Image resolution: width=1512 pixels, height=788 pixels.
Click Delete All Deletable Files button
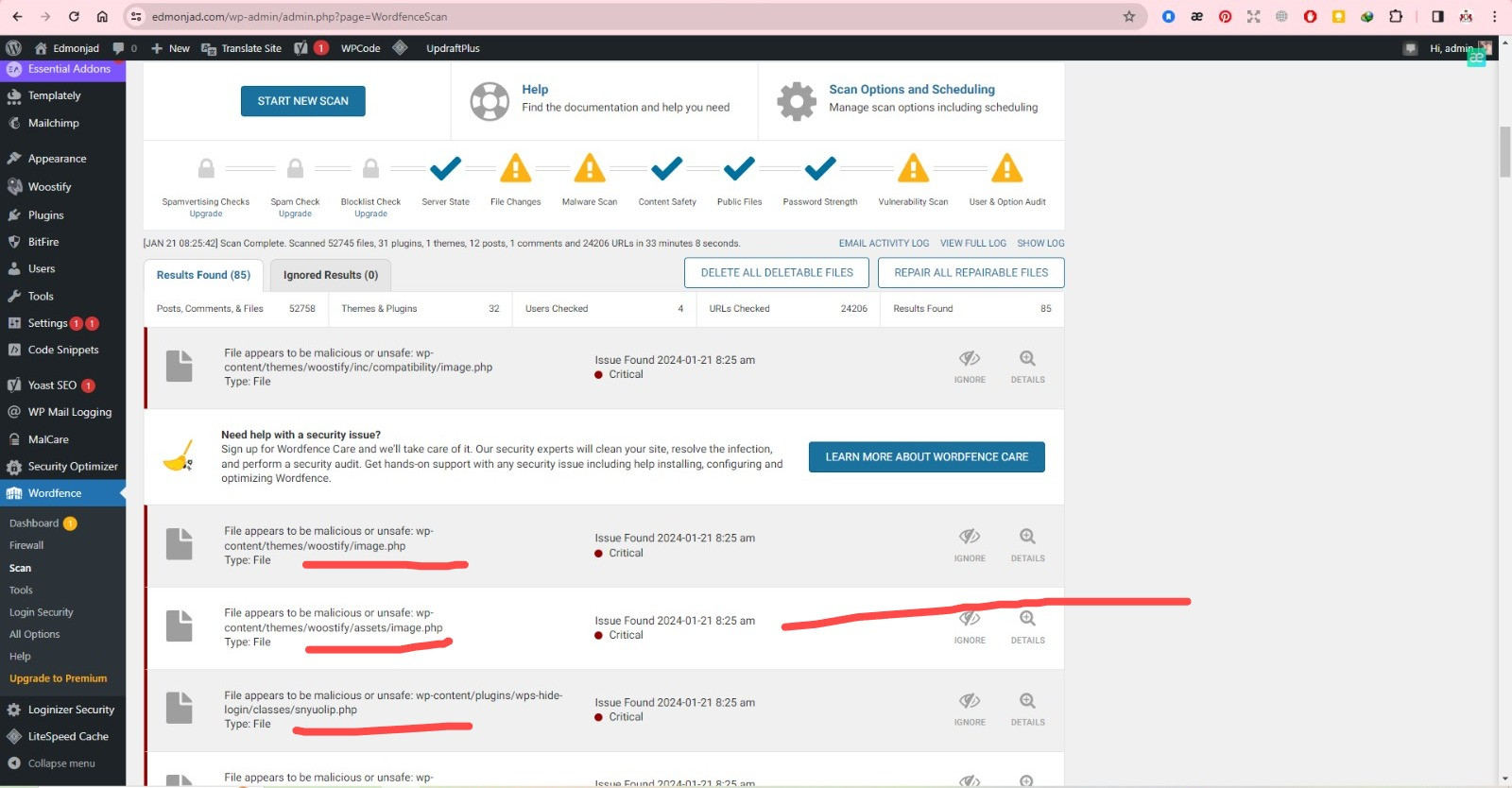pos(777,272)
